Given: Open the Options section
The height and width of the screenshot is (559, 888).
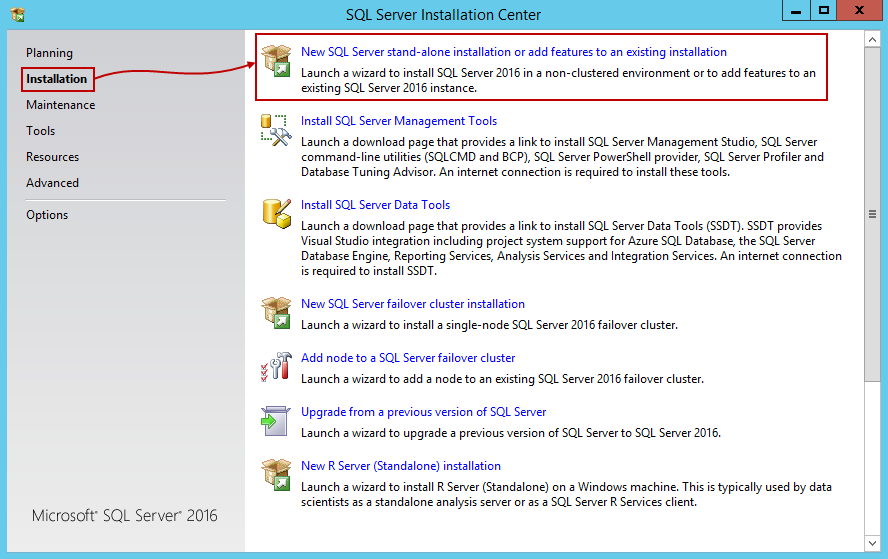Looking at the screenshot, I should (x=47, y=215).
